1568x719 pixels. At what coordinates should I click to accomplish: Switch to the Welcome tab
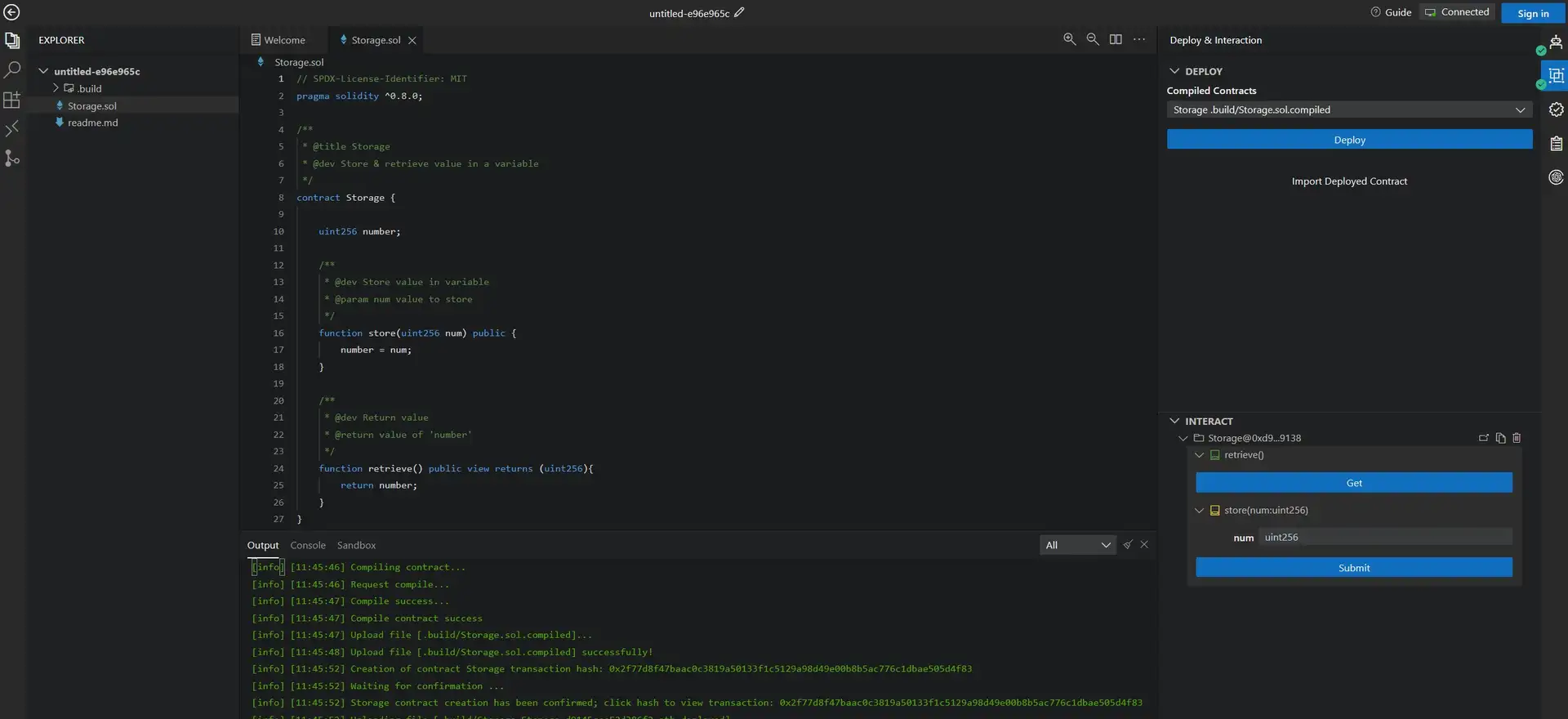[x=283, y=40]
